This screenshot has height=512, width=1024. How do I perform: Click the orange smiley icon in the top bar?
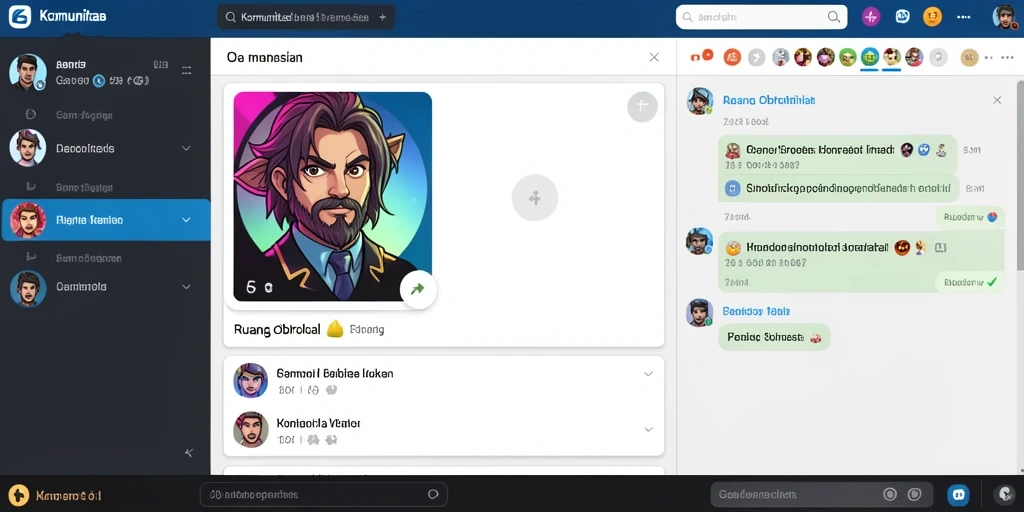pyautogui.click(x=933, y=17)
